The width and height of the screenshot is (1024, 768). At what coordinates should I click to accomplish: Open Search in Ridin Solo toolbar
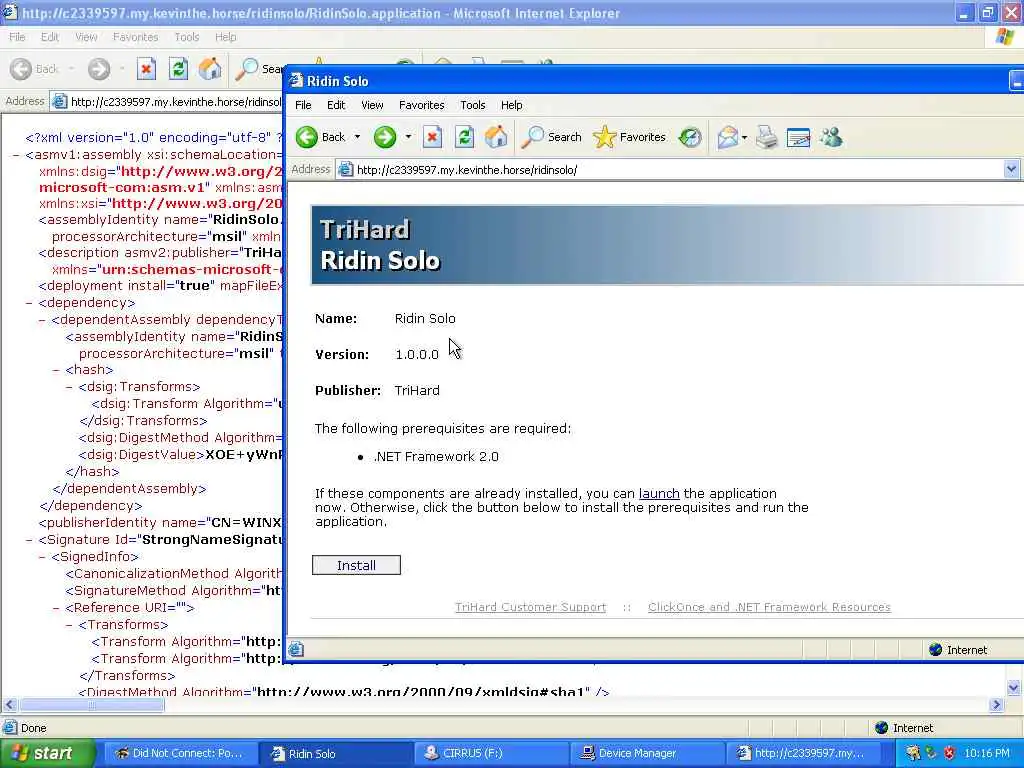552,137
